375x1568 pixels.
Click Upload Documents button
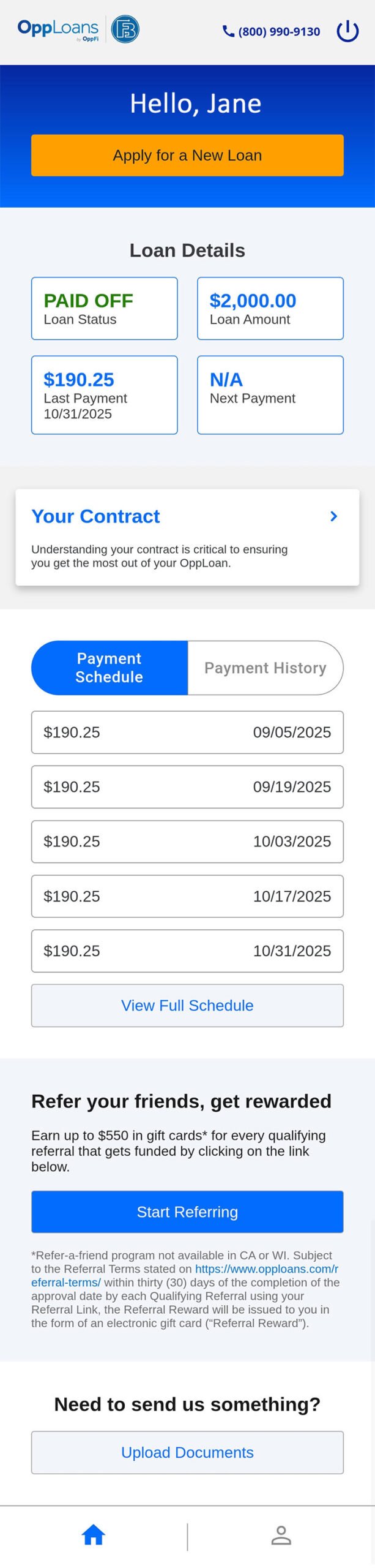[187, 1452]
